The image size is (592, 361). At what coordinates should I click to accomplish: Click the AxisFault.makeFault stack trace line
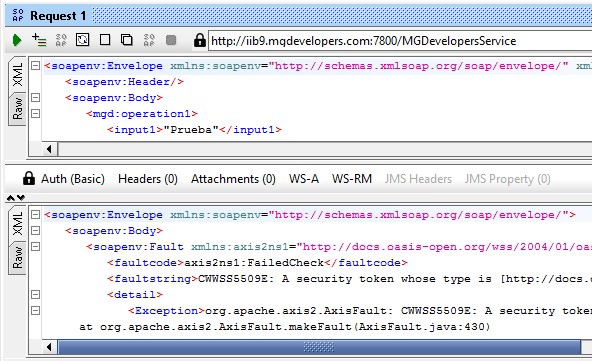coord(285,327)
